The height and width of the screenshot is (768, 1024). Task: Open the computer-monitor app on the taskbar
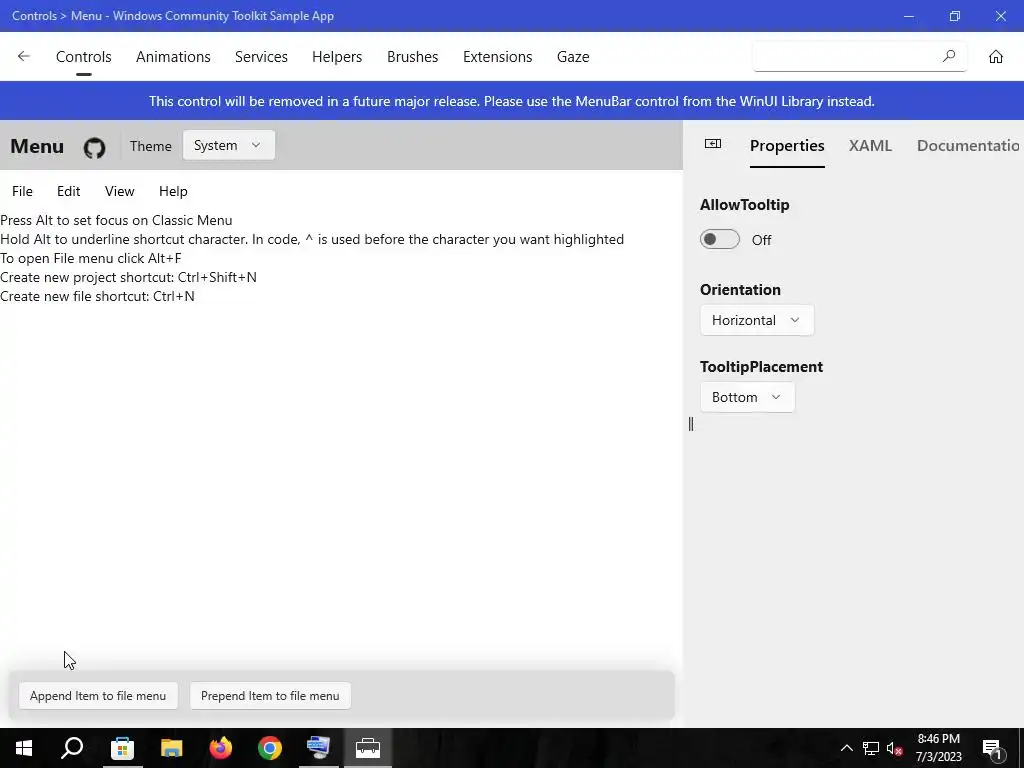[319, 748]
